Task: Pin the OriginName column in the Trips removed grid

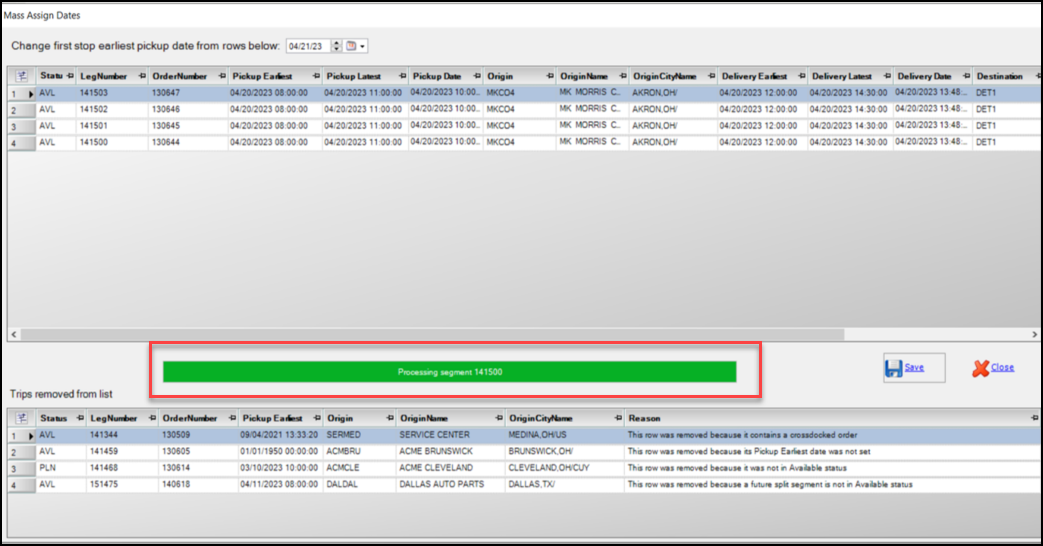Action: point(499,418)
